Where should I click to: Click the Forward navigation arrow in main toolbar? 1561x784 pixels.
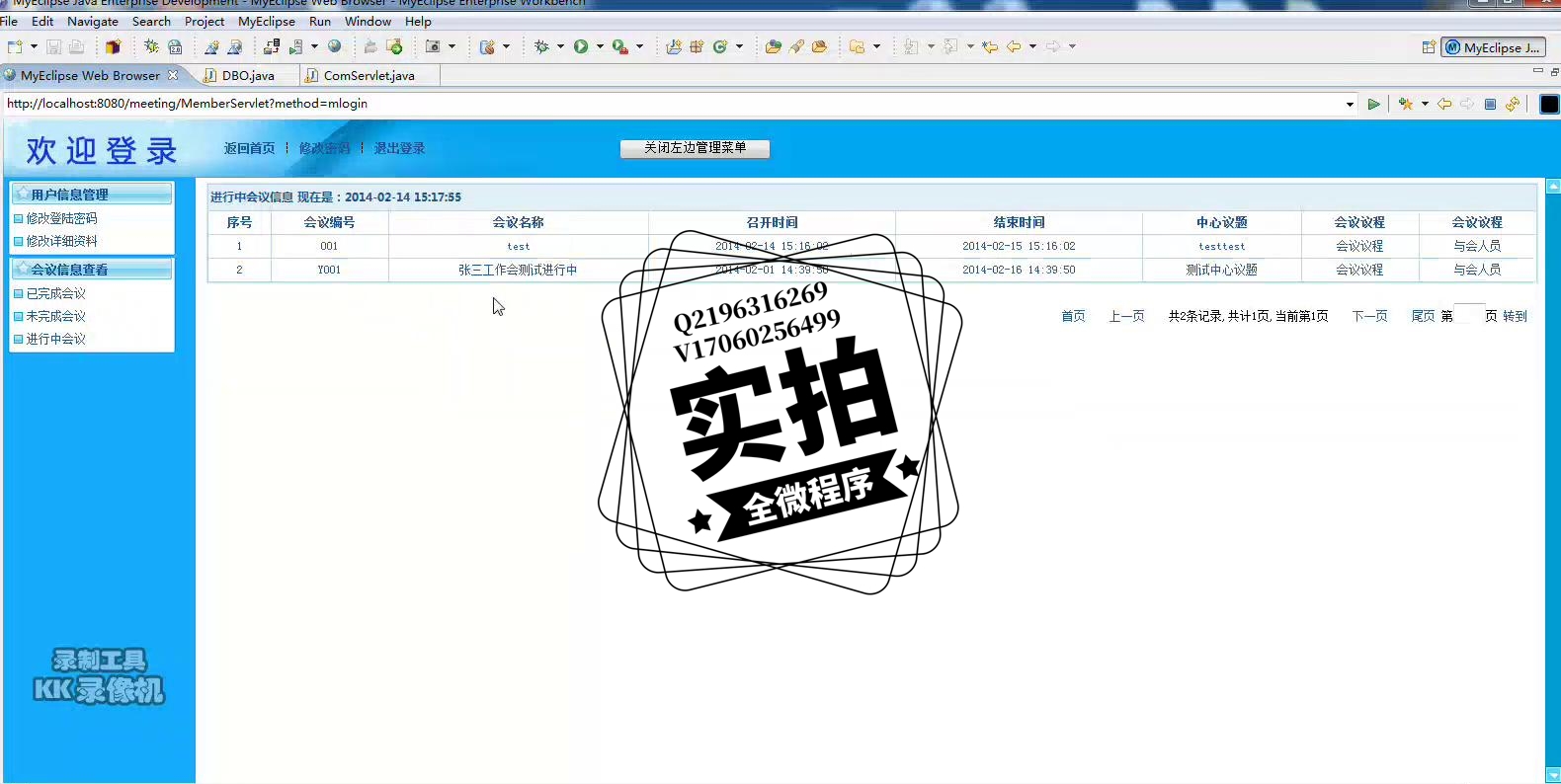(x=1053, y=46)
